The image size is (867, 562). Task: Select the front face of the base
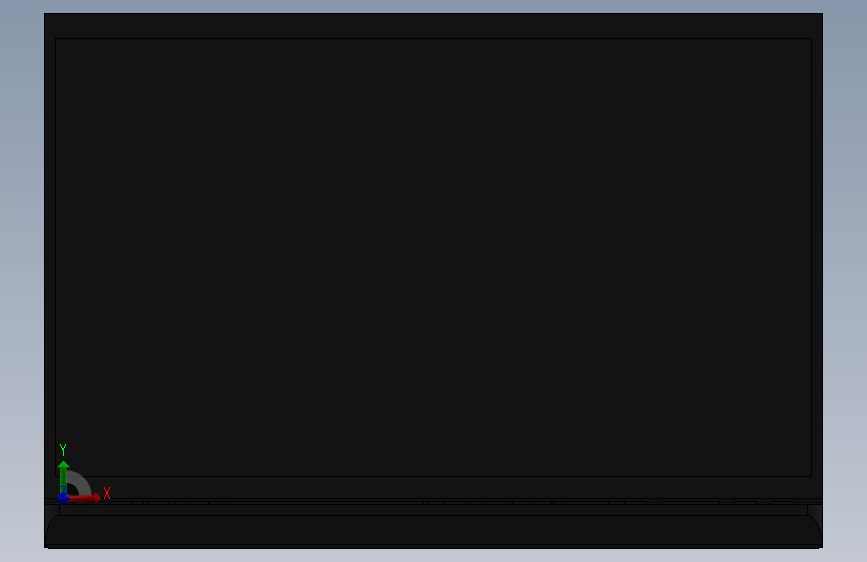(434, 530)
